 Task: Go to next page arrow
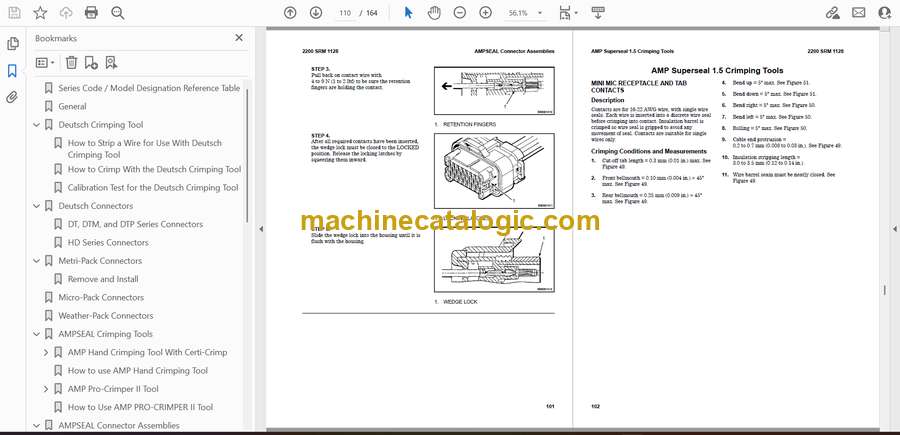(x=316, y=13)
